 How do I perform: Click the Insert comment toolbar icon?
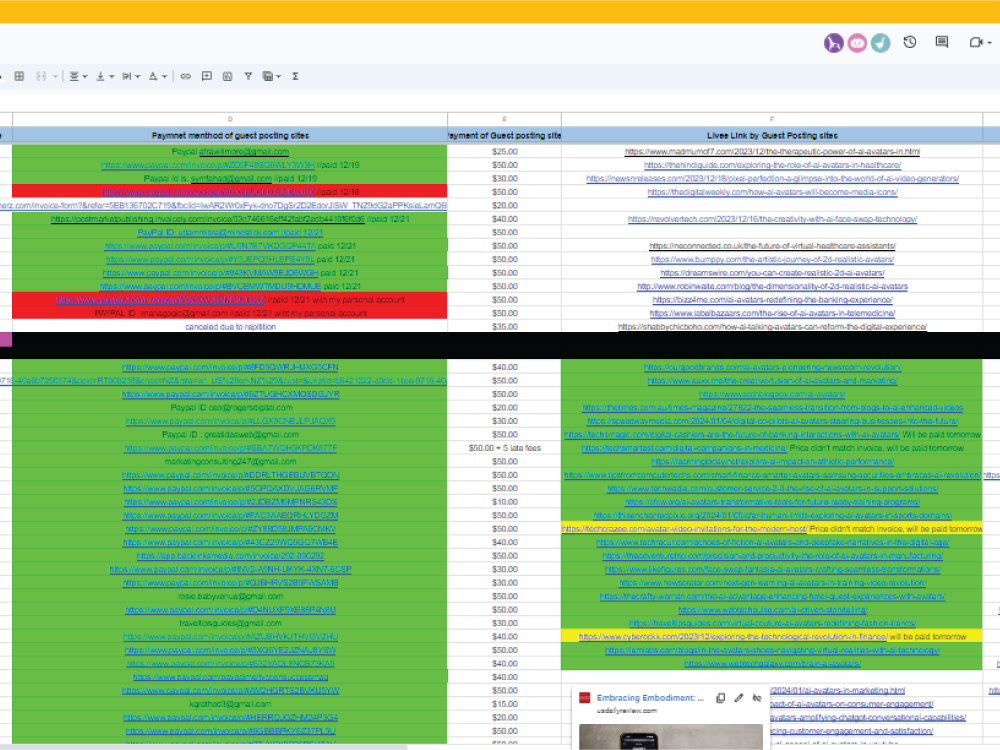pos(207,76)
